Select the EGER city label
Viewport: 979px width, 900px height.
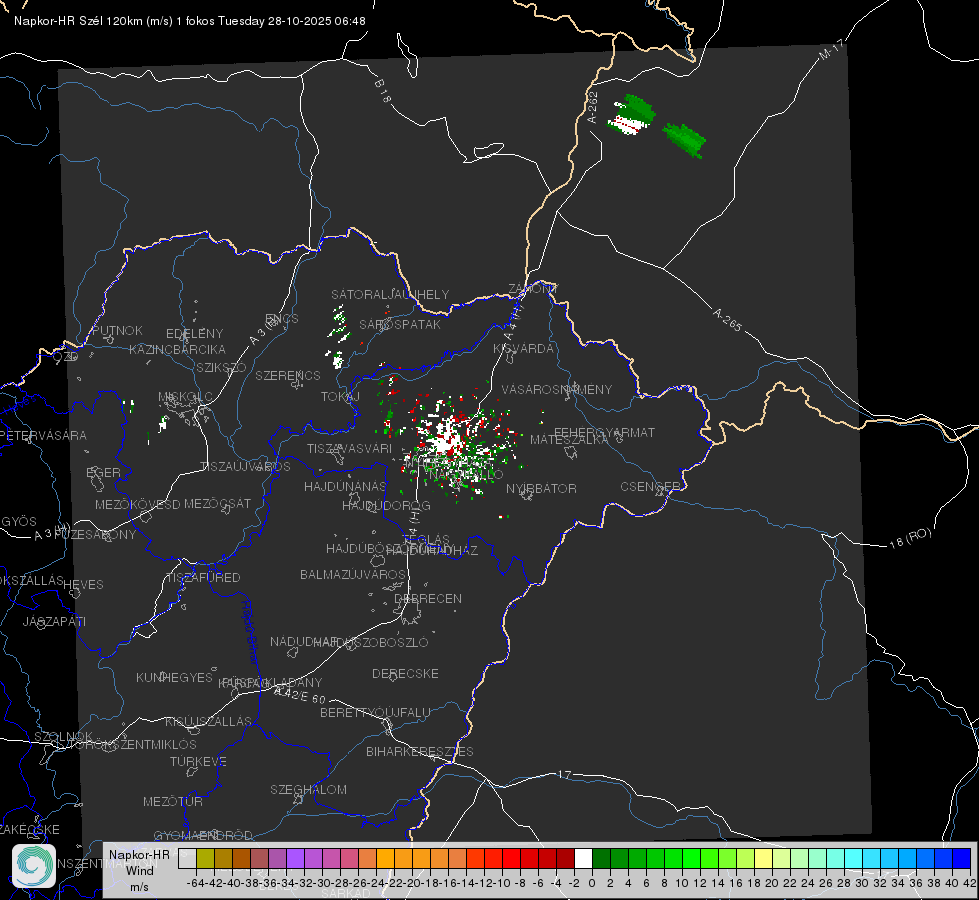(x=104, y=472)
